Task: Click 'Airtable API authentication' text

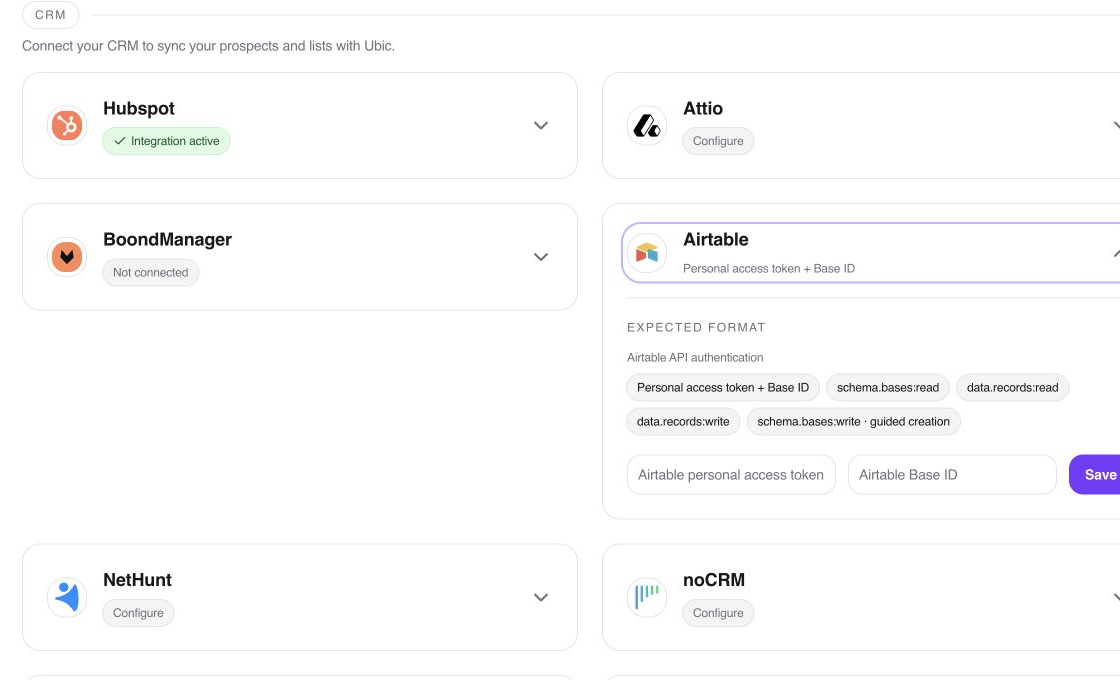Action: coord(695,358)
